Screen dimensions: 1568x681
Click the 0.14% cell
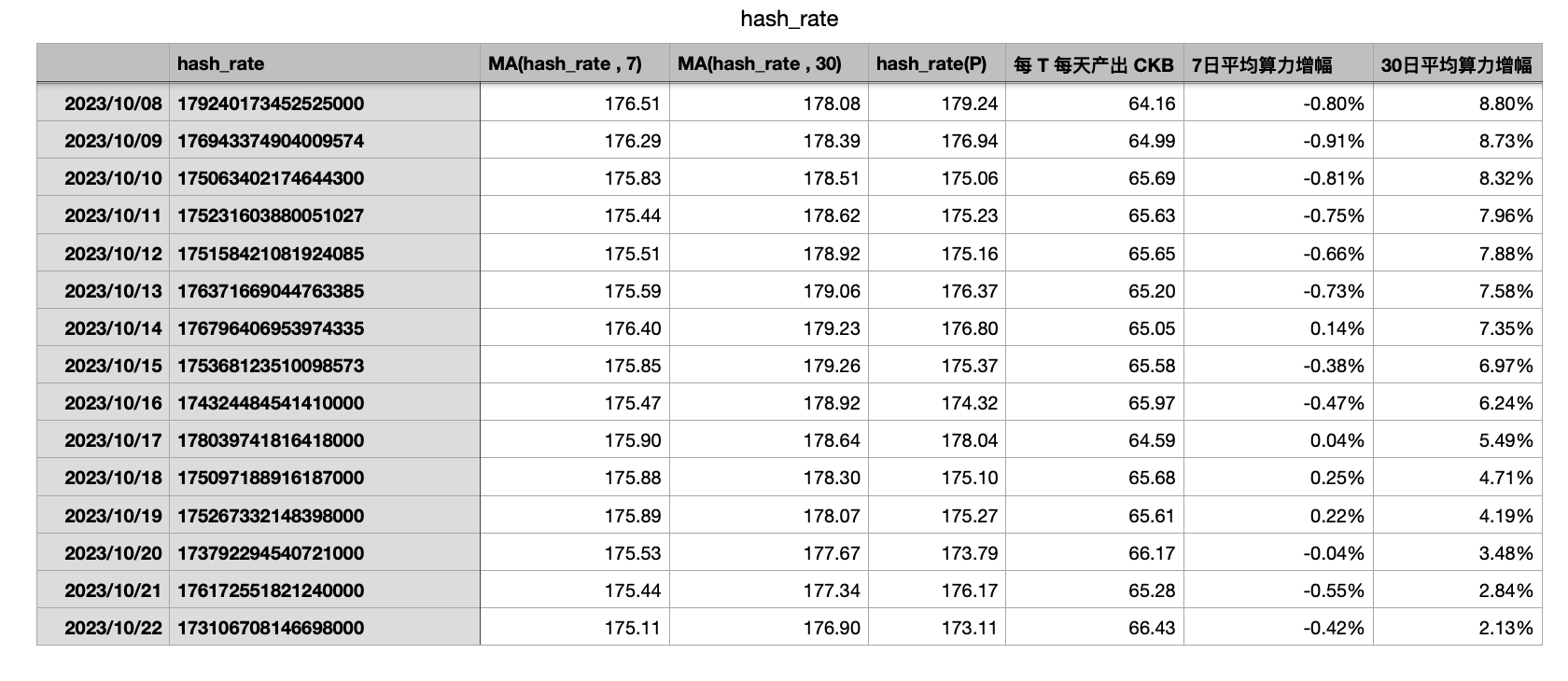pos(1279,328)
